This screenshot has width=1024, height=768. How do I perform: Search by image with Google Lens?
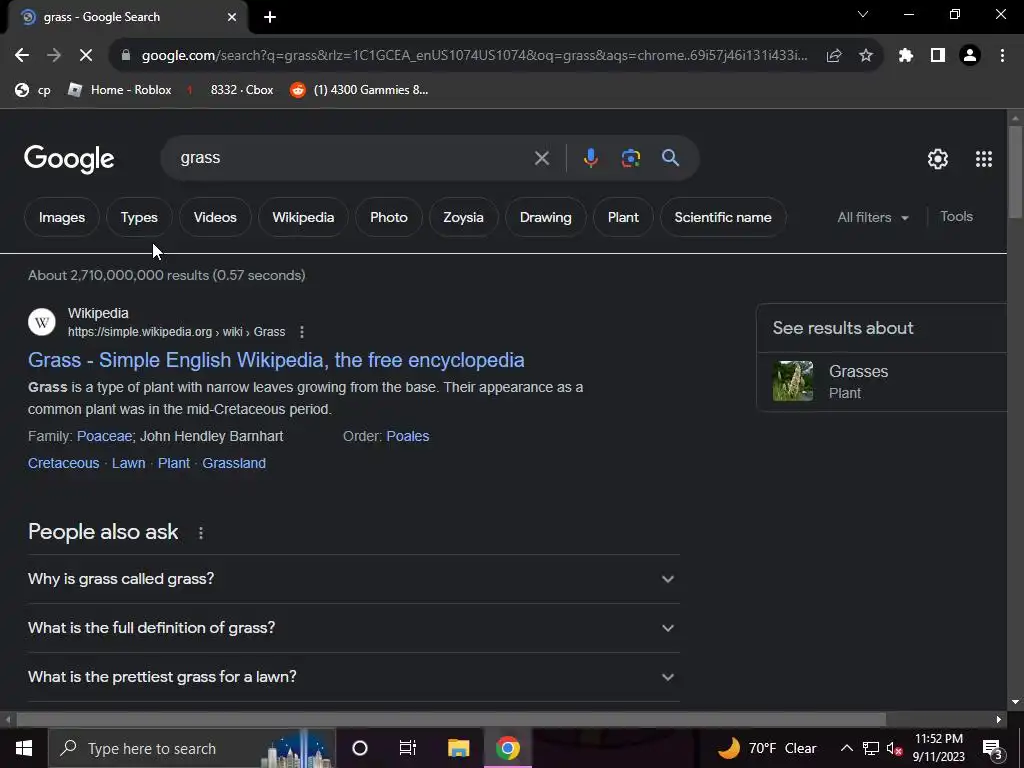click(630, 158)
